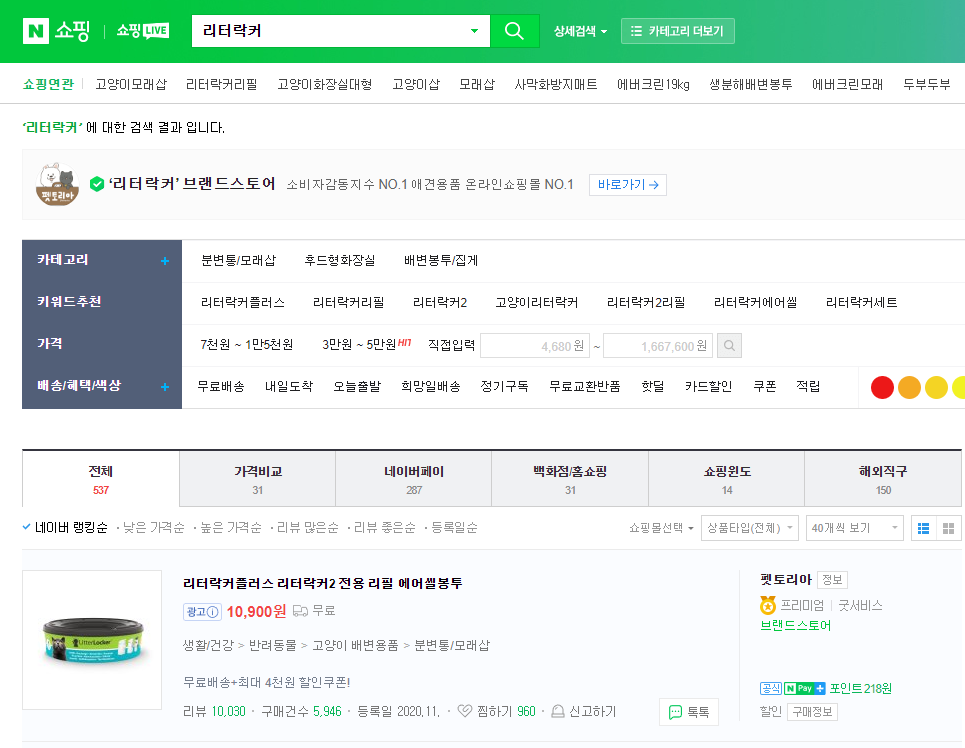Toggle 오늘출발 filter
Screen dimensions: 965x748
[x=357, y=386]
